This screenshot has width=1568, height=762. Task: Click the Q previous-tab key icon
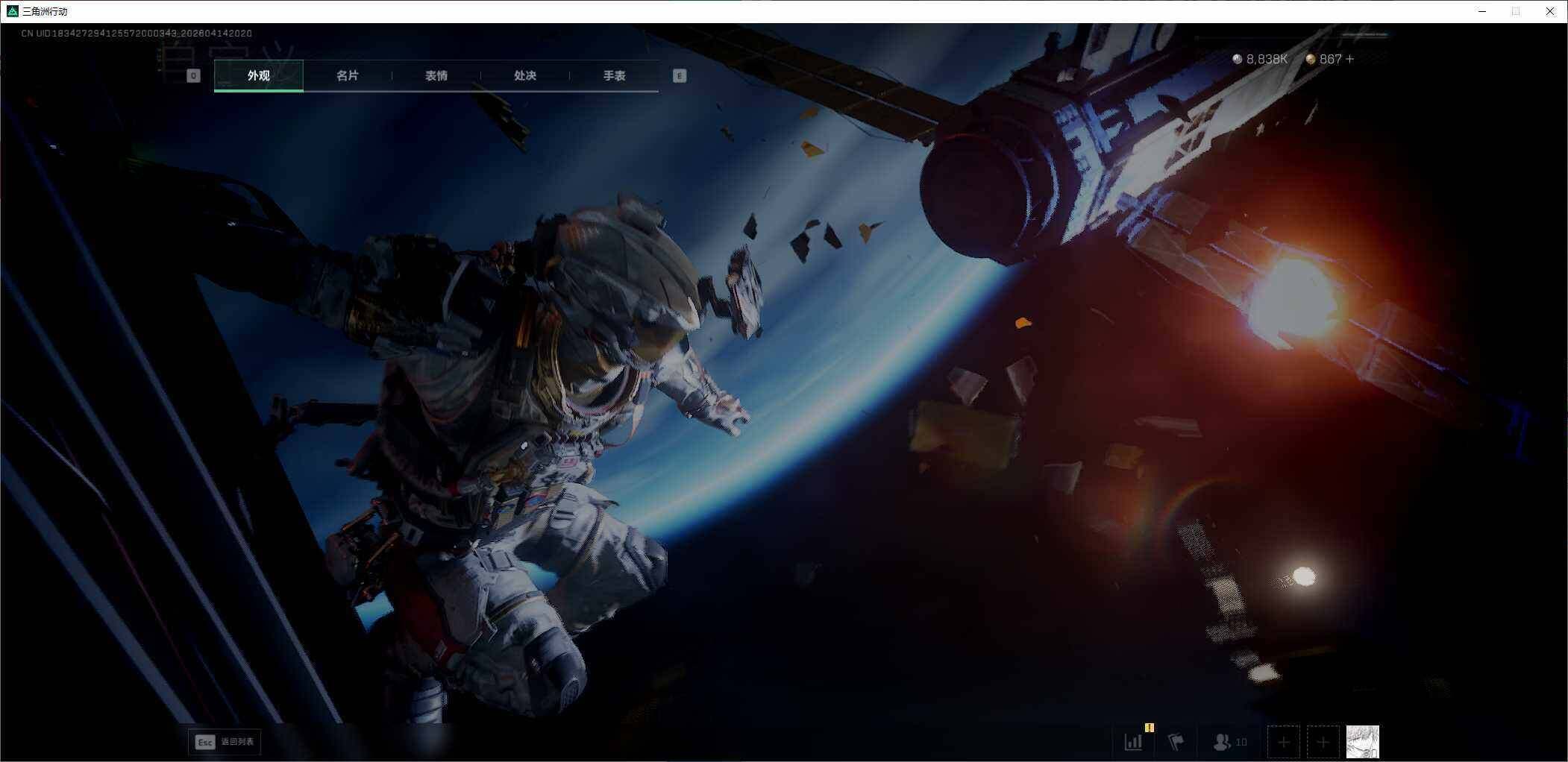[x=193, y=75]
